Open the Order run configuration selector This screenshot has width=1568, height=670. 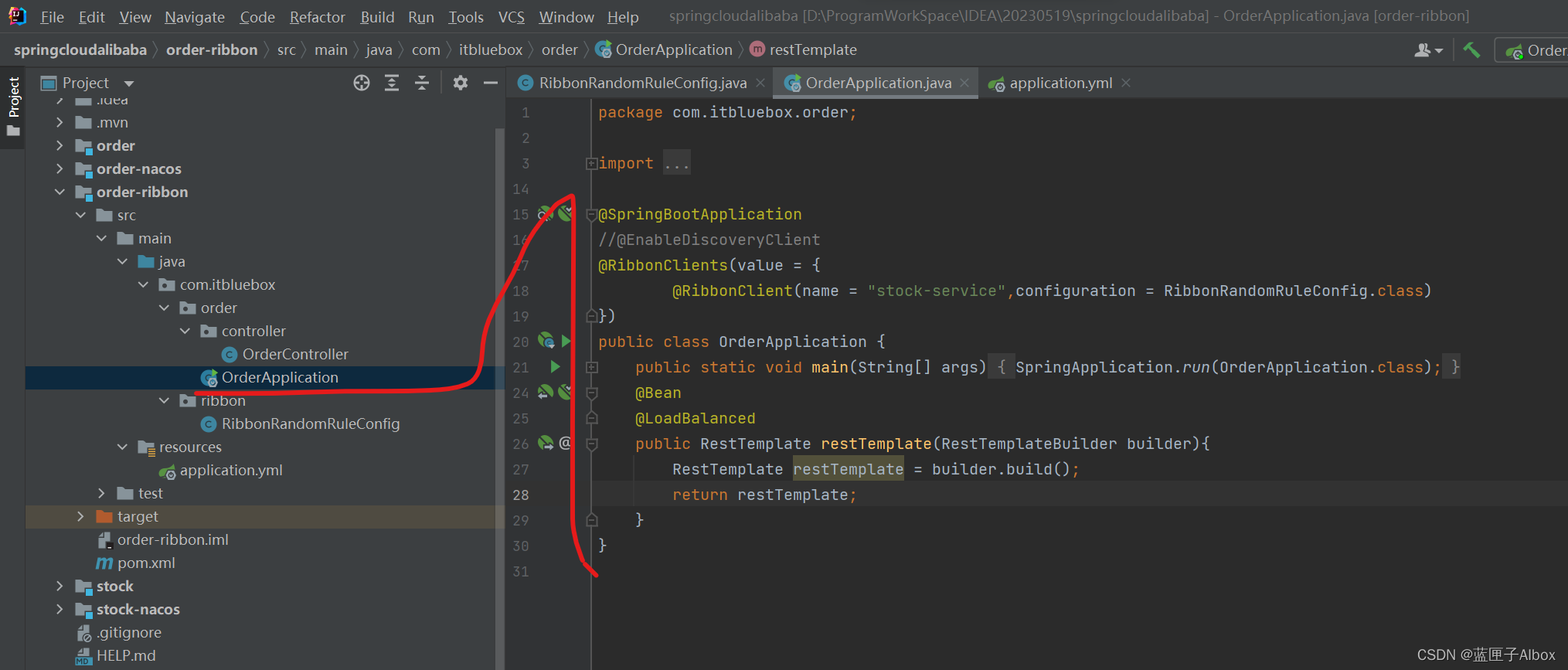point(1534,50)
